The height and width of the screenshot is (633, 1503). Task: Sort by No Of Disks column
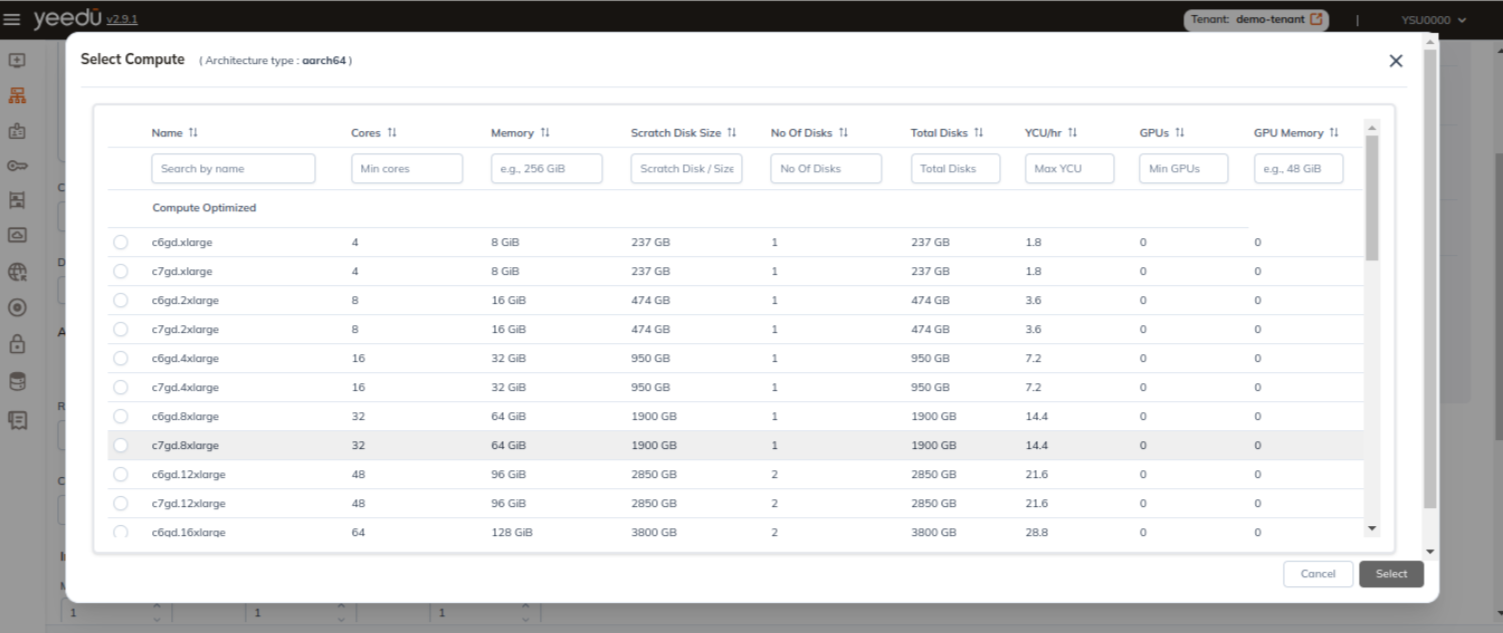pyautogui.click(x=843, y=133)
